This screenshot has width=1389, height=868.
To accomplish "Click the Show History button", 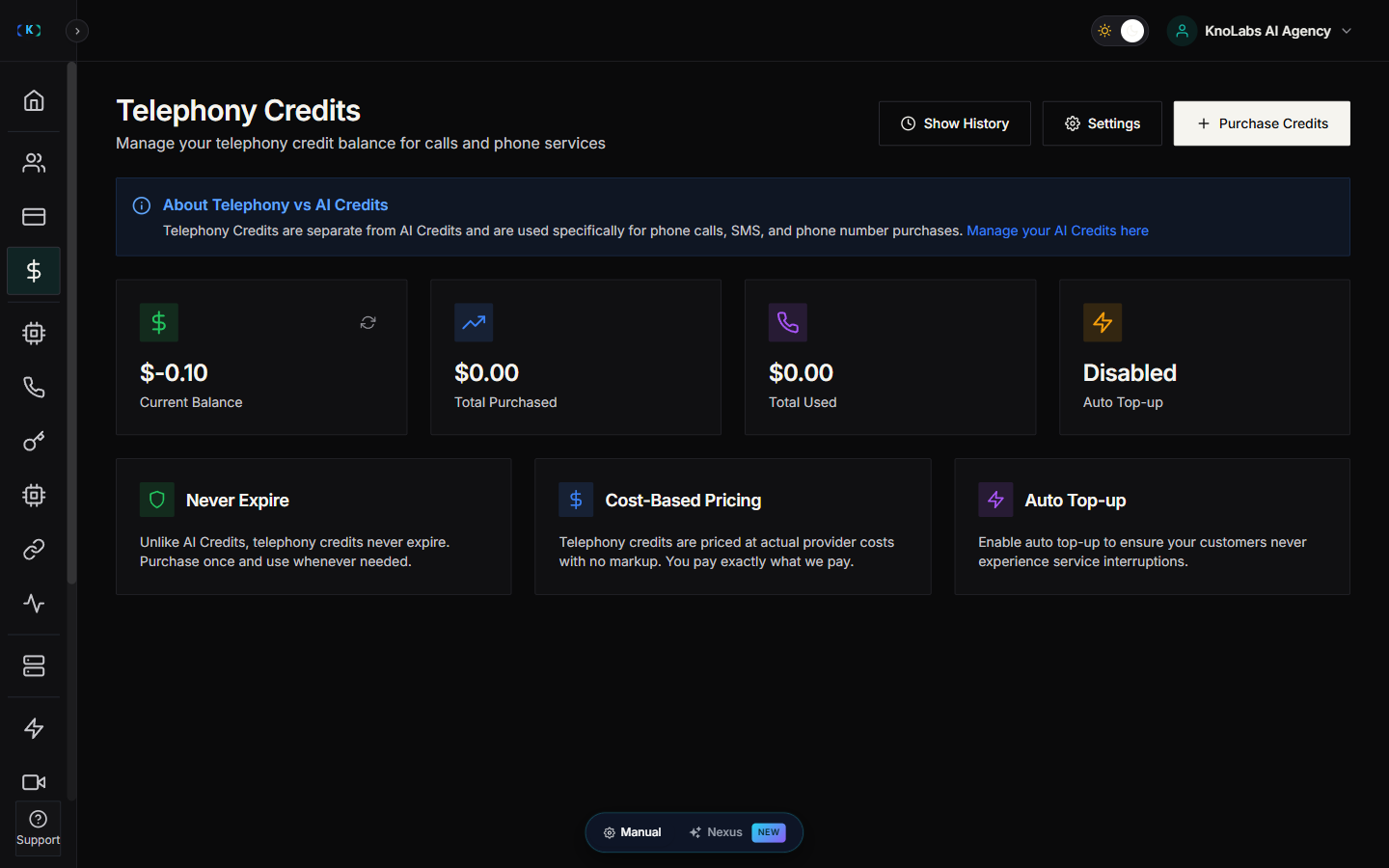I will tap(955, 123).
